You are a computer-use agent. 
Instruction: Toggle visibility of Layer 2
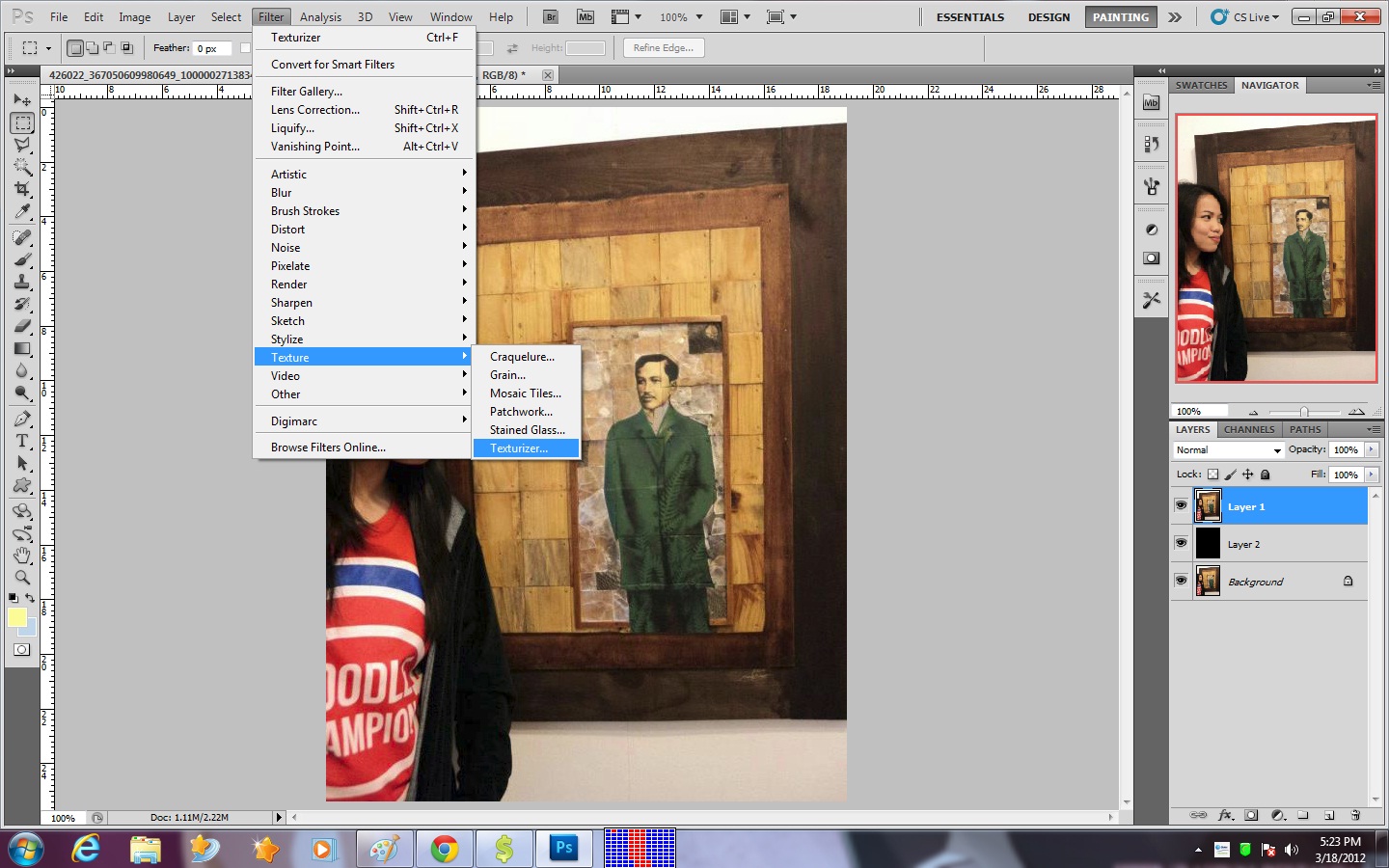(1181, 543)
